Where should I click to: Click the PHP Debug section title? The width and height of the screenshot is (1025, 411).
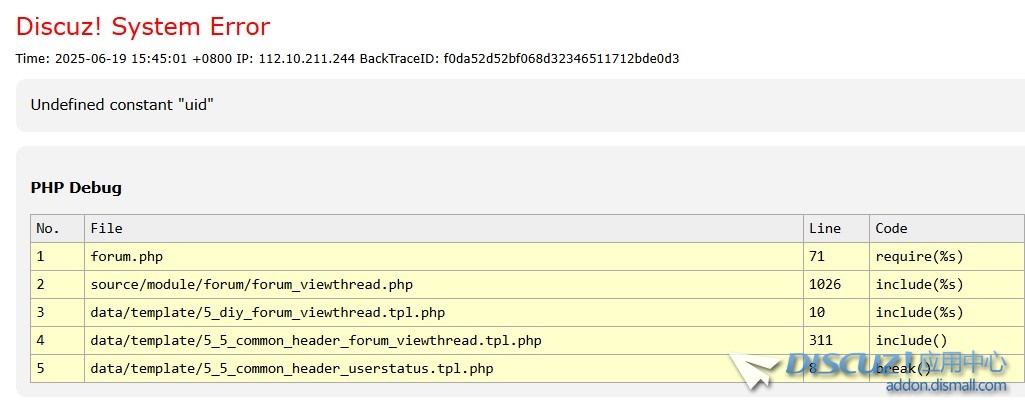click(x=76, y=188)
